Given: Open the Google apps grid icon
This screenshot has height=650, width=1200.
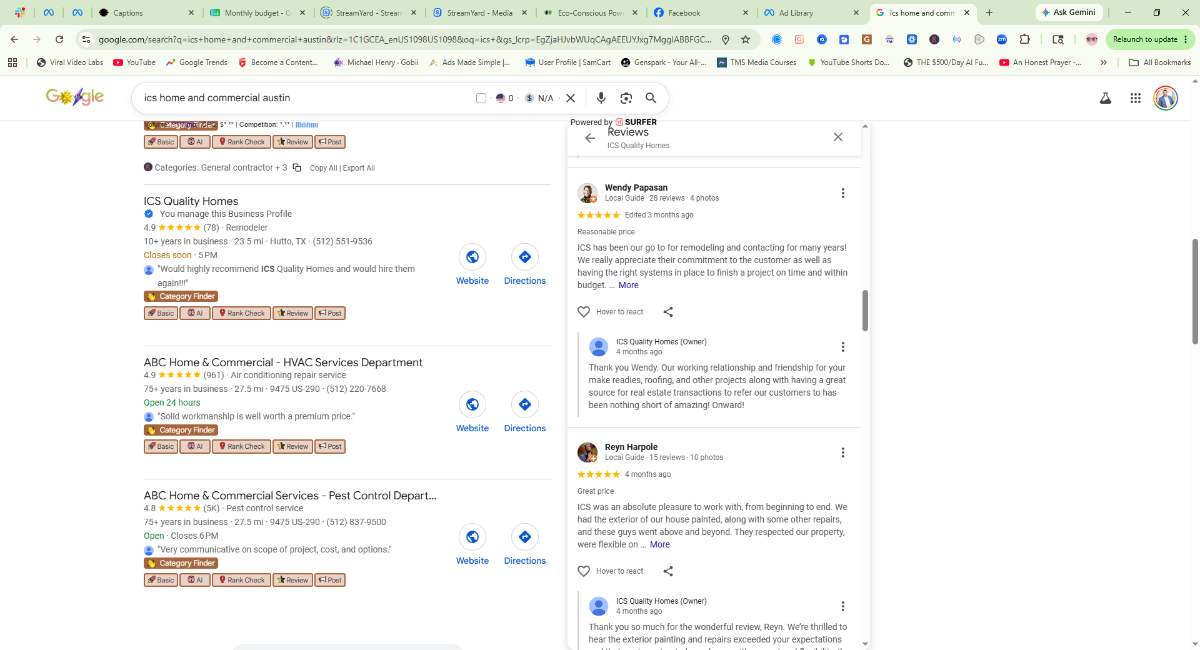Looking at the screenshot, I should [x=1135, y=98].
